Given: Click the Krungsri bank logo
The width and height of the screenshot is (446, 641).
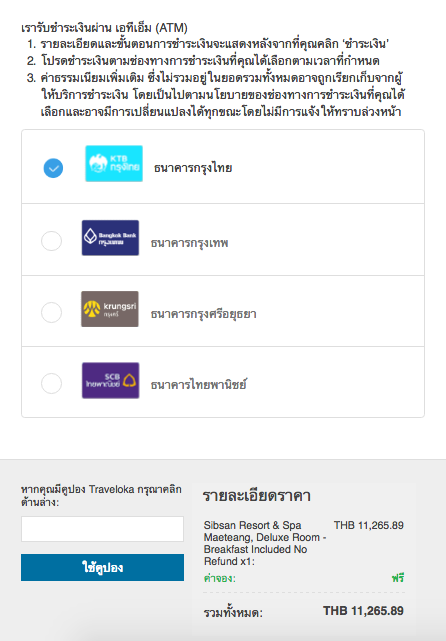Looking at the screenshot, I should pyautogui.click(x=110, y=309).
